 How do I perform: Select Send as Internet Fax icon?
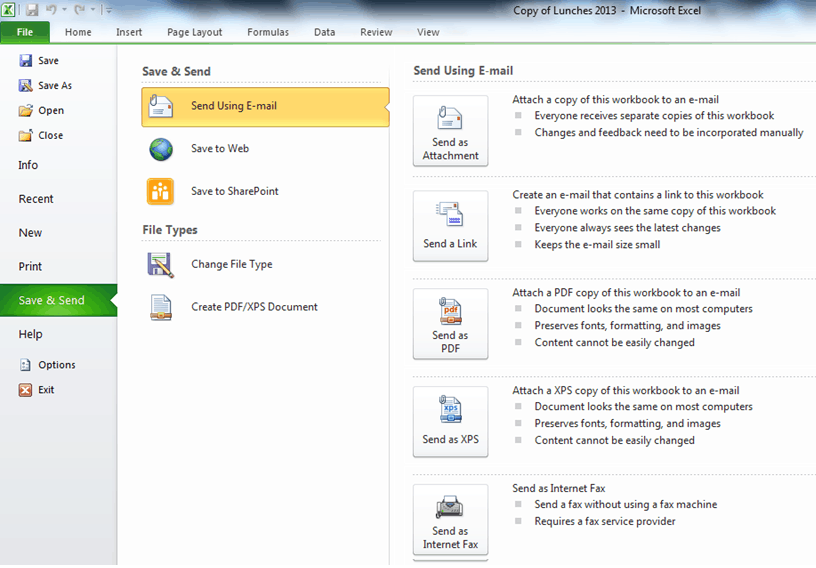(x=450, y=520)
